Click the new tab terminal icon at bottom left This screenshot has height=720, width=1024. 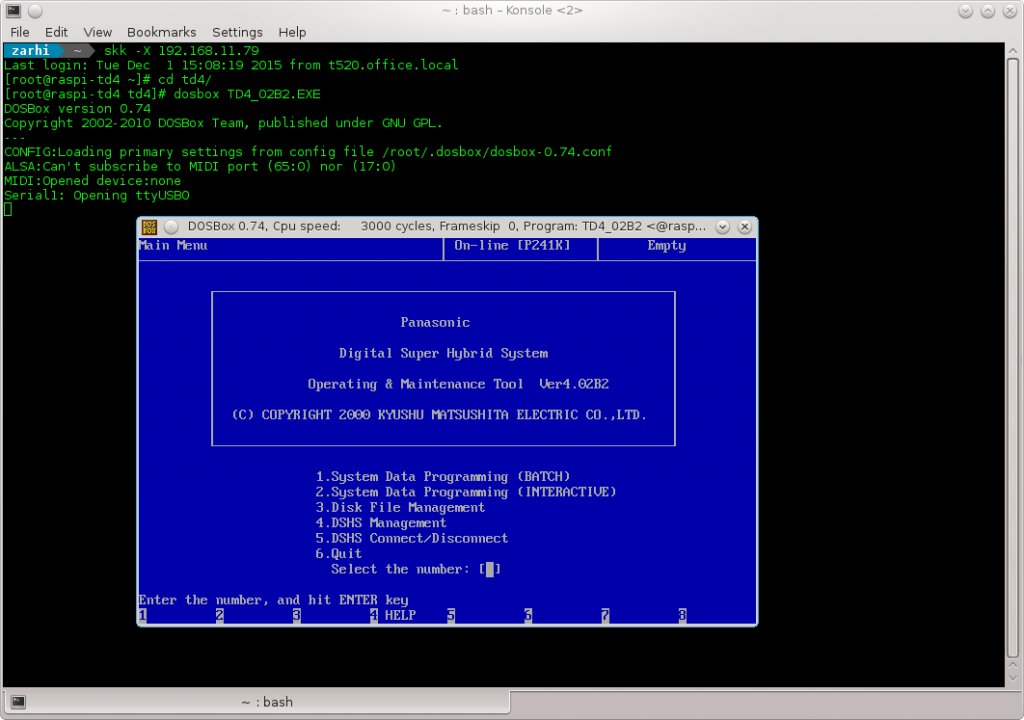pos(18,702)
